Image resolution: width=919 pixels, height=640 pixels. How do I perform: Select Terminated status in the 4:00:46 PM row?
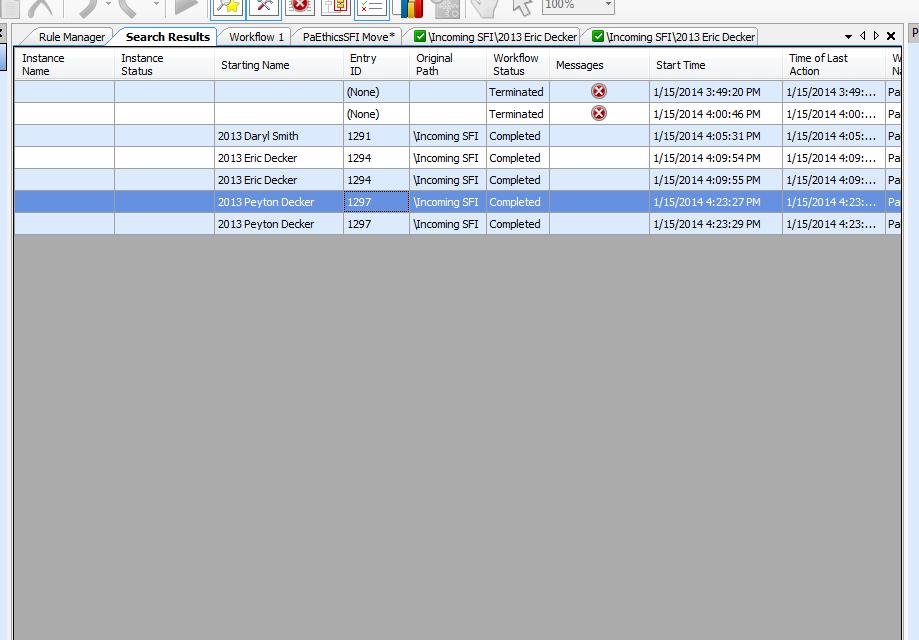click(x=518, y=114)
